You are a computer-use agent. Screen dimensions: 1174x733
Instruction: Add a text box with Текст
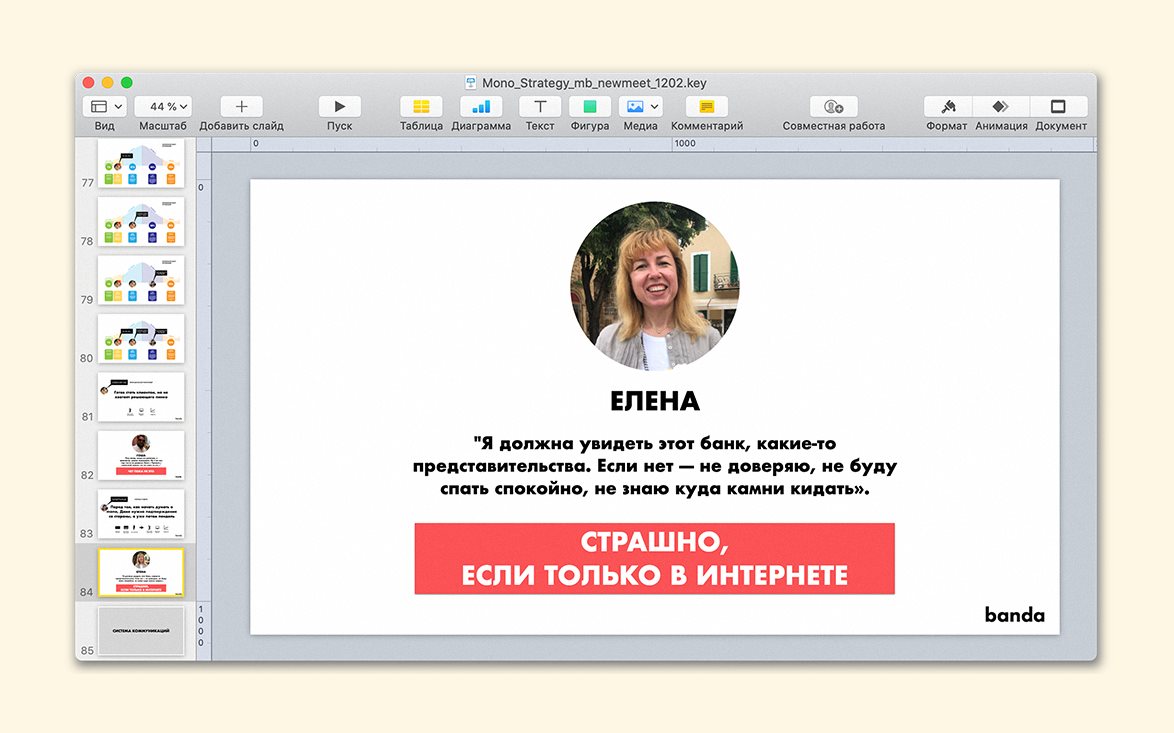click(x=540, y=107)
